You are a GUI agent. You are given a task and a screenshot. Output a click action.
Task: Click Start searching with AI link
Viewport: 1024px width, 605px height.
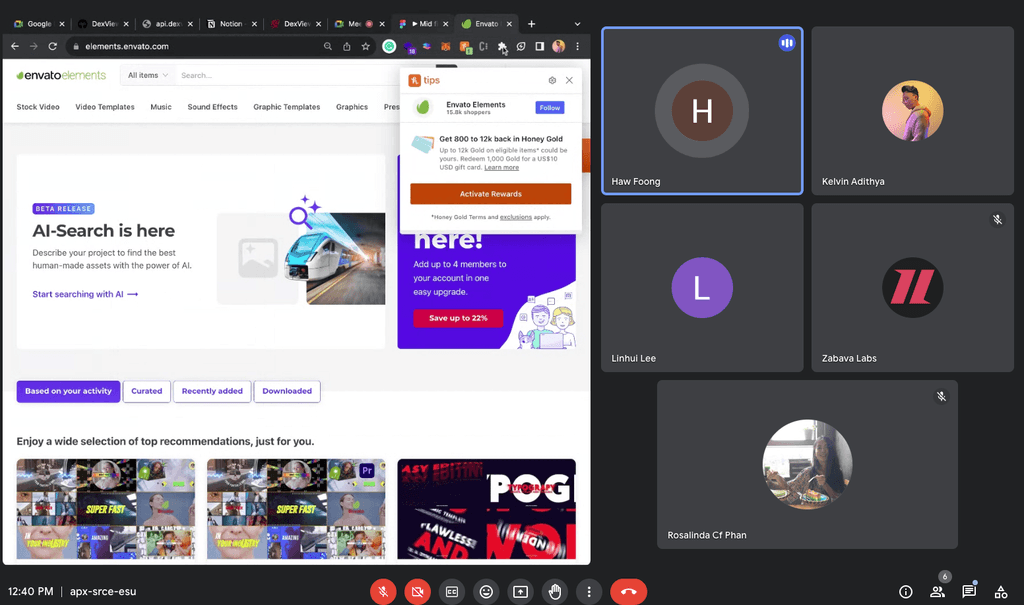pos(85,294)
